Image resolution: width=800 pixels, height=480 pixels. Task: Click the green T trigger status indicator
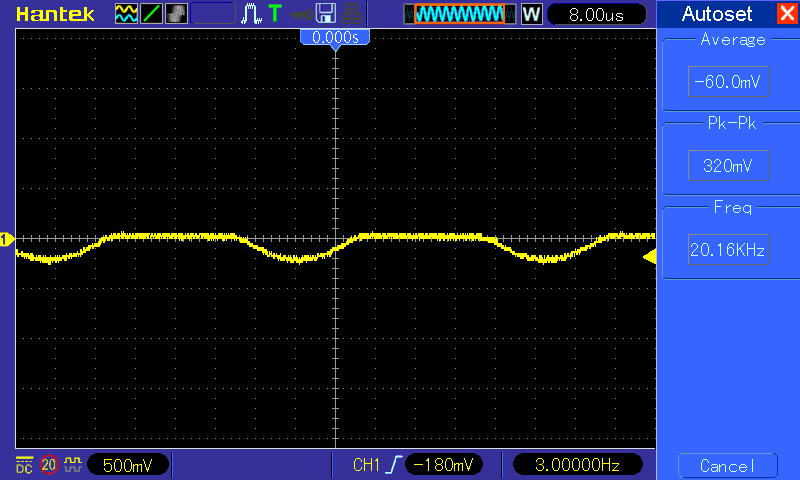(275, 13)
